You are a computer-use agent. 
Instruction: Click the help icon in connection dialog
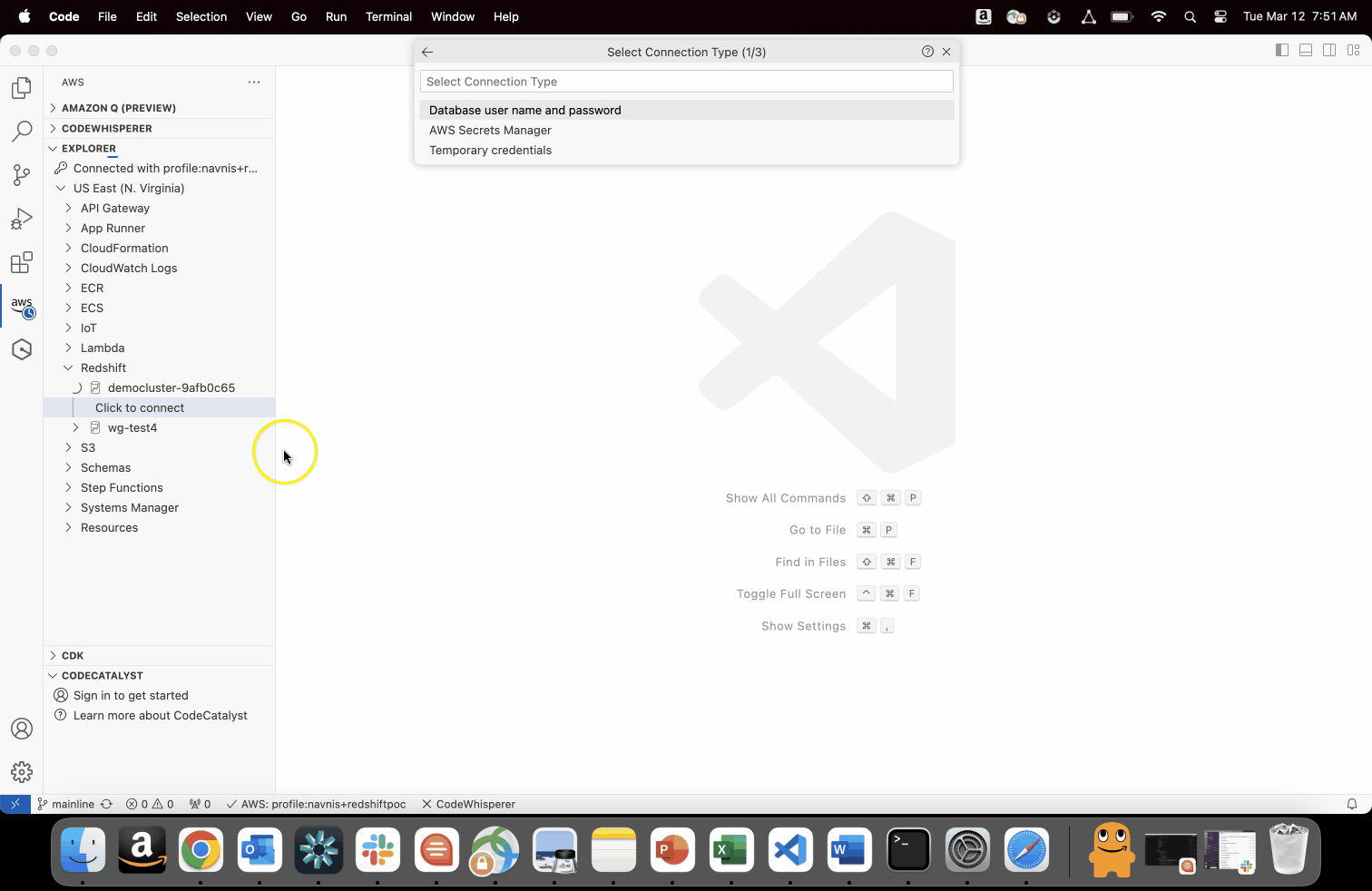pyautogui.click(x=927, y=52)
